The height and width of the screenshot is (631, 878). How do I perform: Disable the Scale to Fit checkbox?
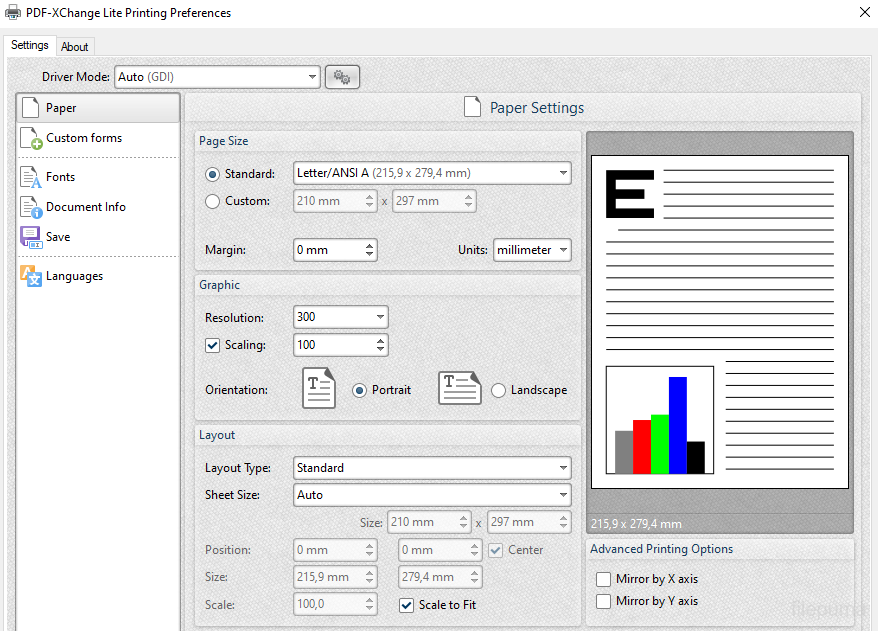click(x=406, y=605)
